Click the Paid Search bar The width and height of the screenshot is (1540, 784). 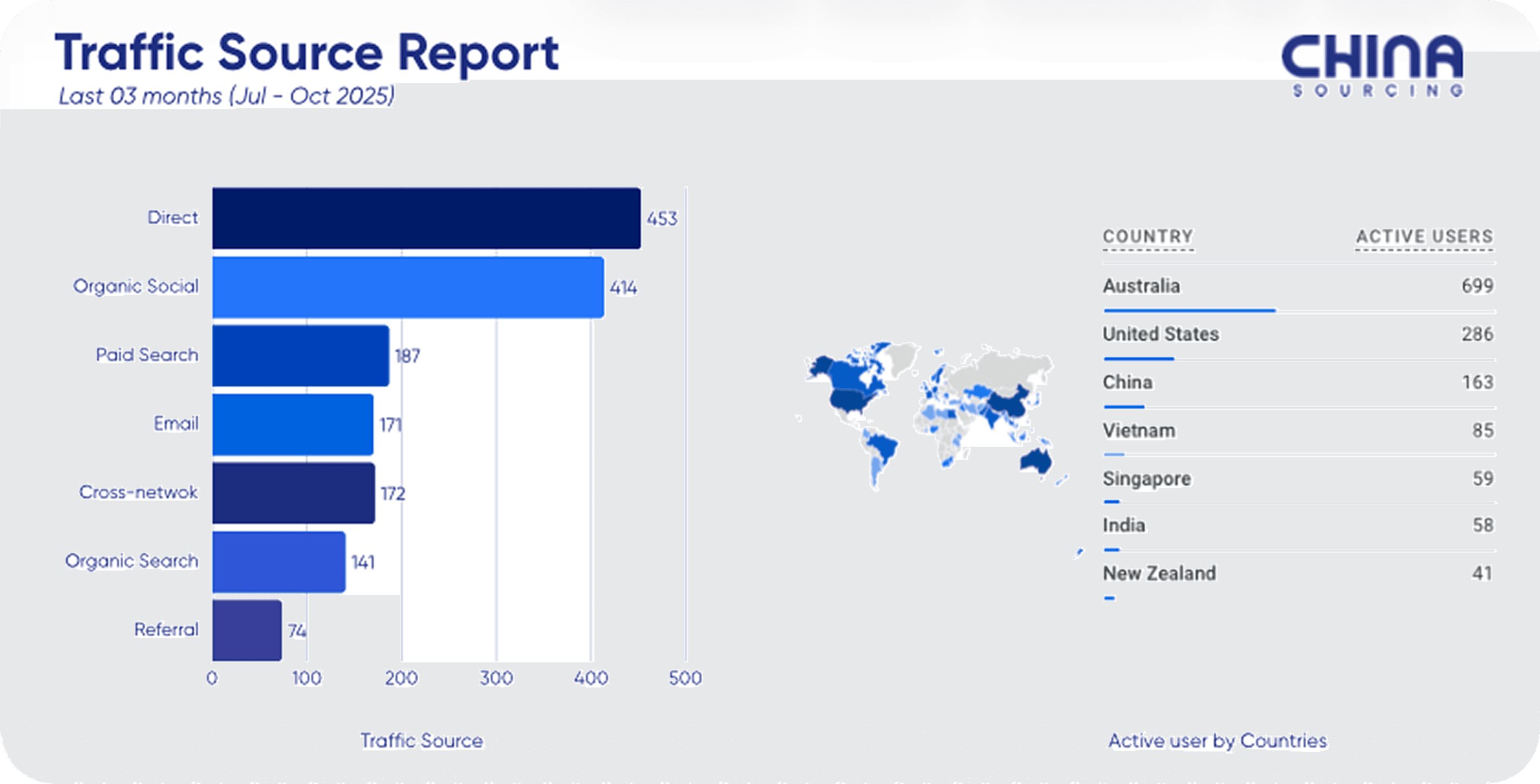point(300,356)
